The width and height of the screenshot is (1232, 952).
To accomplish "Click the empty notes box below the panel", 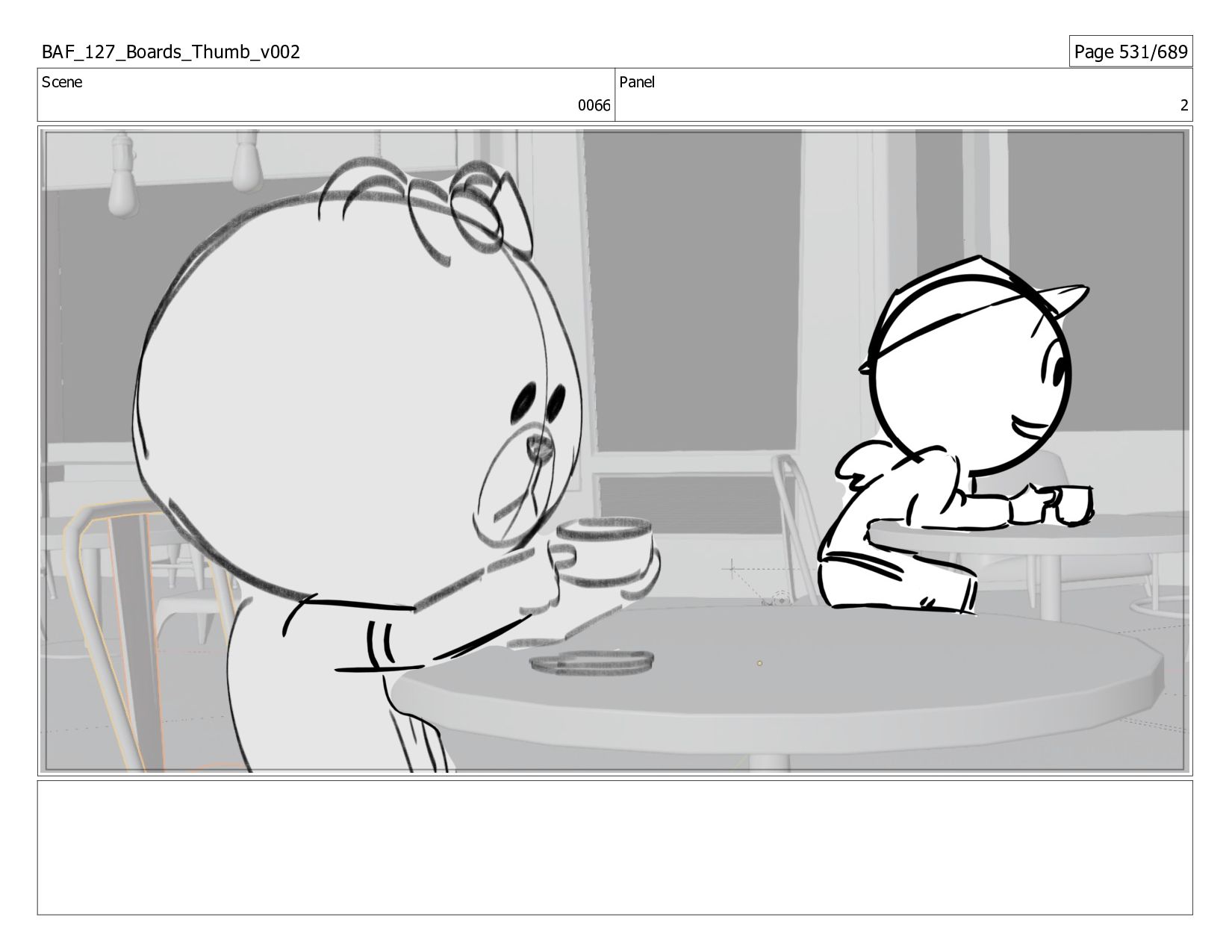I will 615,847.
